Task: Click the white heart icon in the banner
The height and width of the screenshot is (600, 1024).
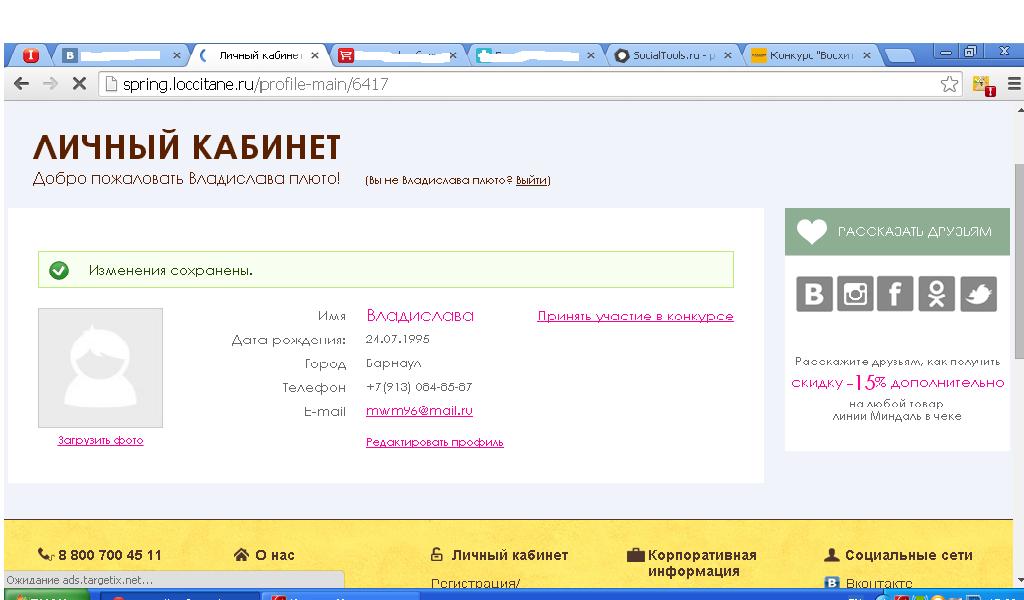Action: click(x=811, y=231)
